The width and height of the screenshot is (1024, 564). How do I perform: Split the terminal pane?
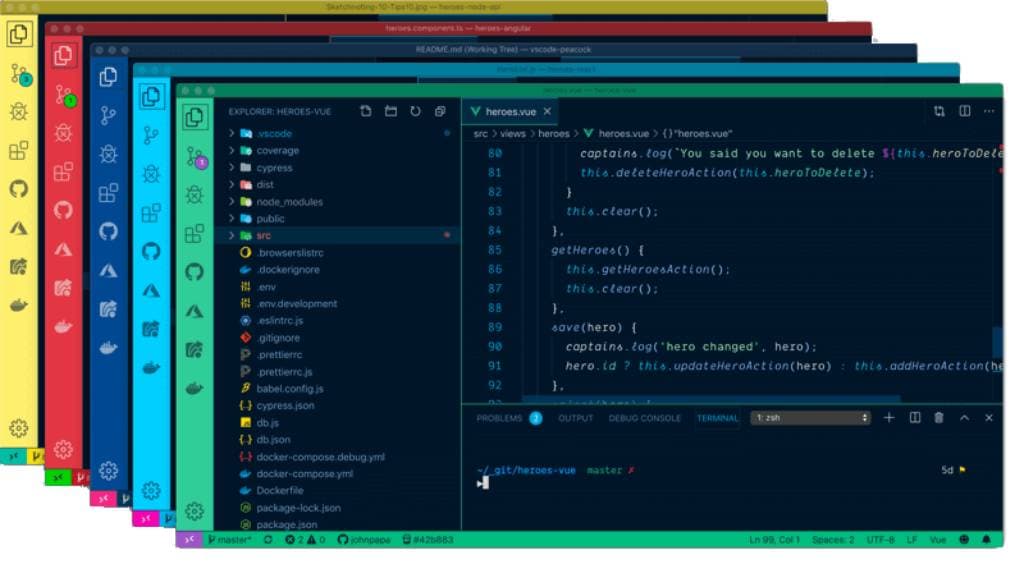pos(914,418)
